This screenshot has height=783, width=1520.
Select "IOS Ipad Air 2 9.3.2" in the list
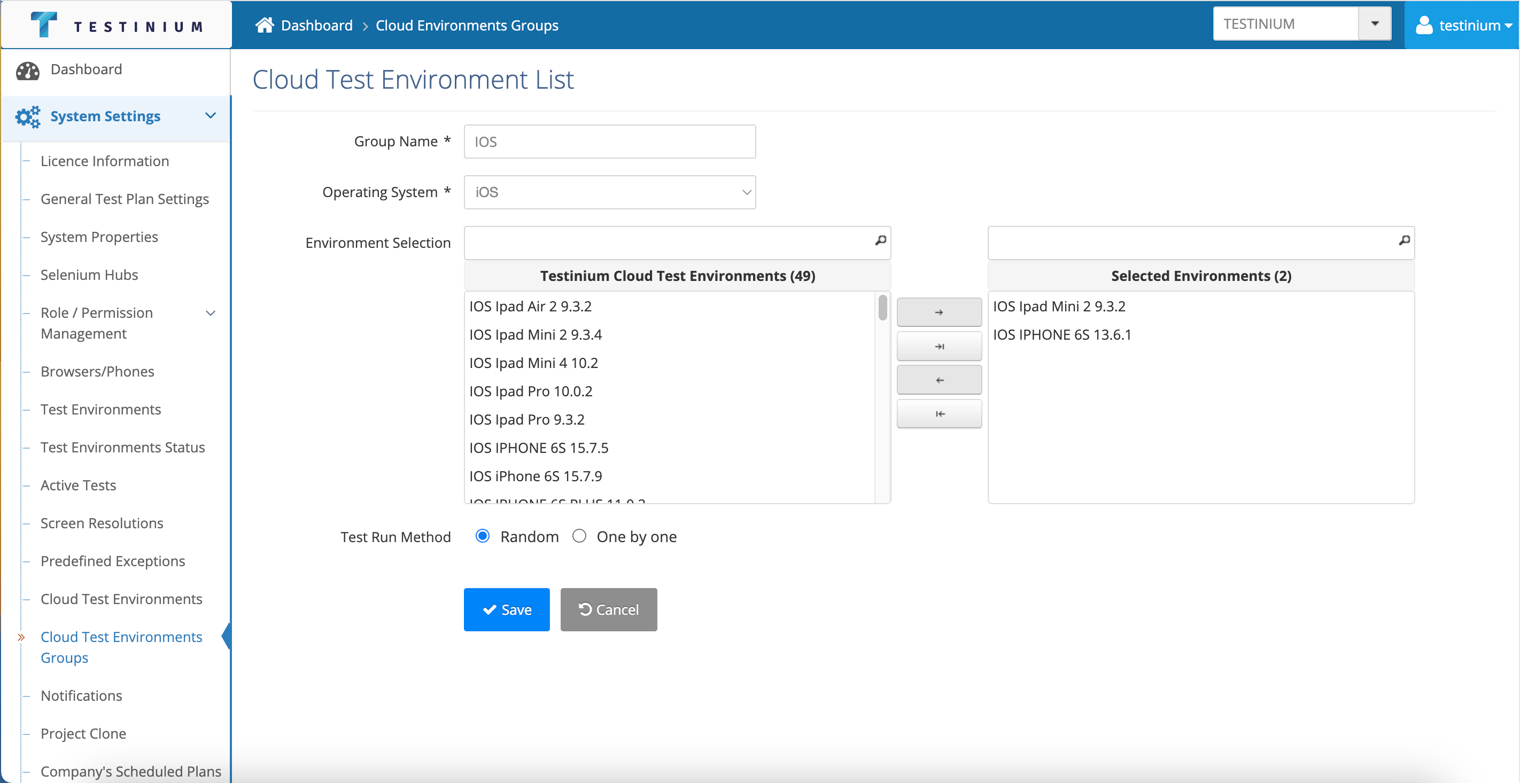tap(669, 306)
